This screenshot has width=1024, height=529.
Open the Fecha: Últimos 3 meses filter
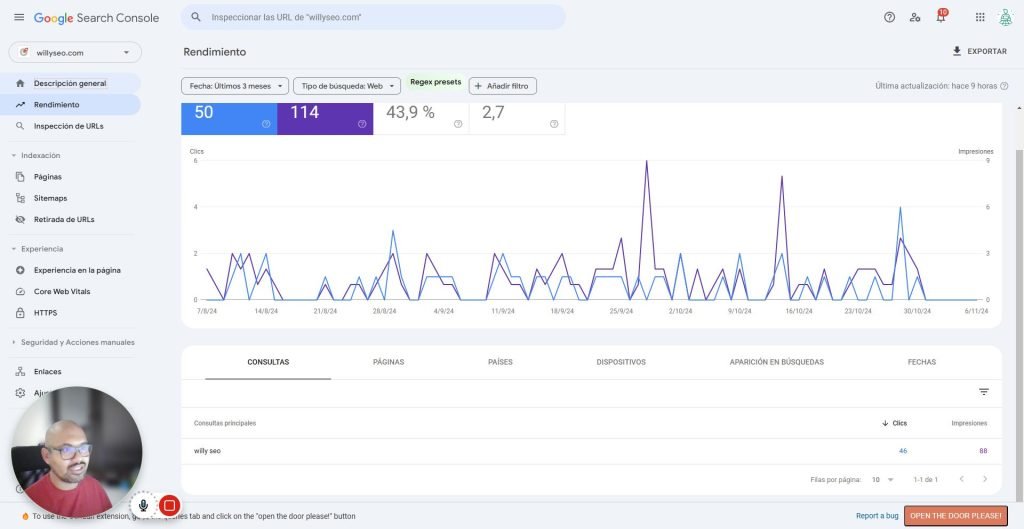[235, 86]
